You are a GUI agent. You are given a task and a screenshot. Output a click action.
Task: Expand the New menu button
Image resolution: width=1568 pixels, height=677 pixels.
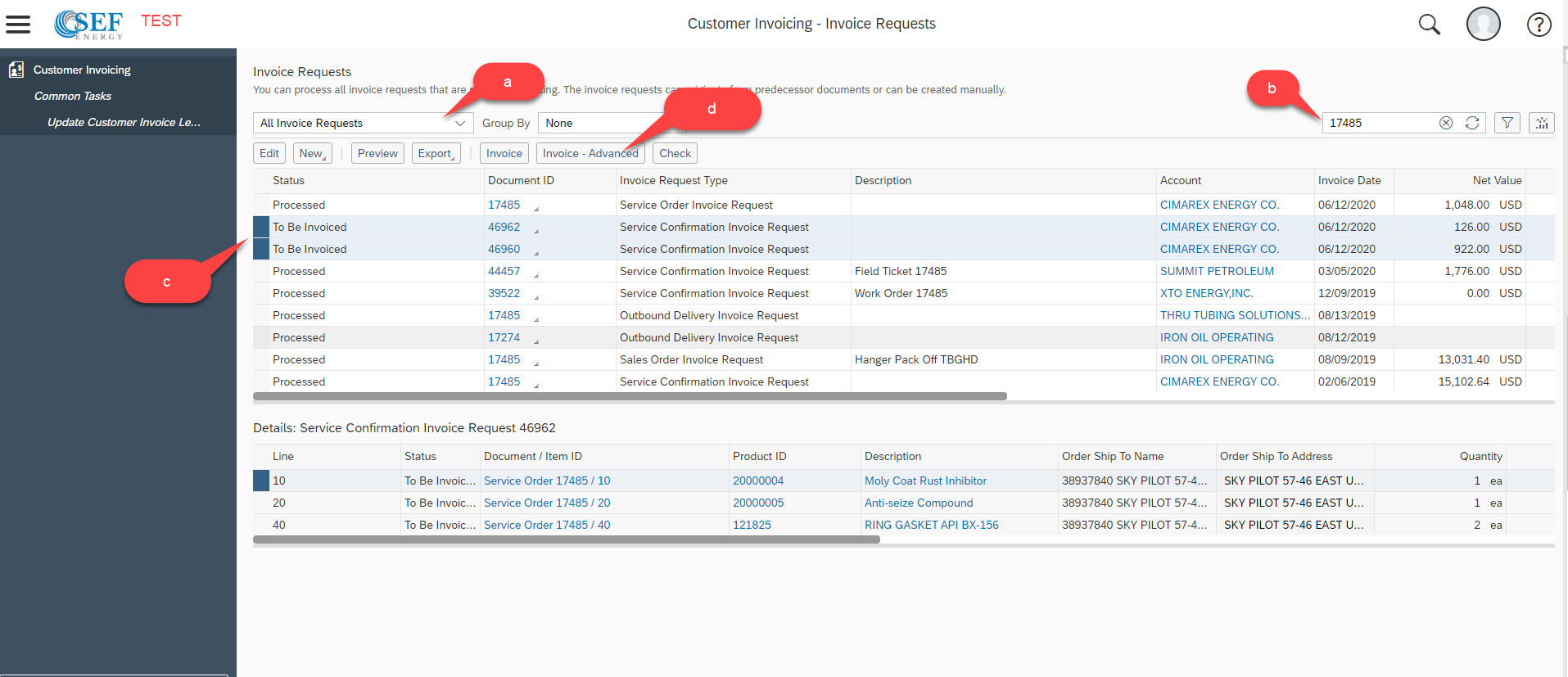pos(313,153)
